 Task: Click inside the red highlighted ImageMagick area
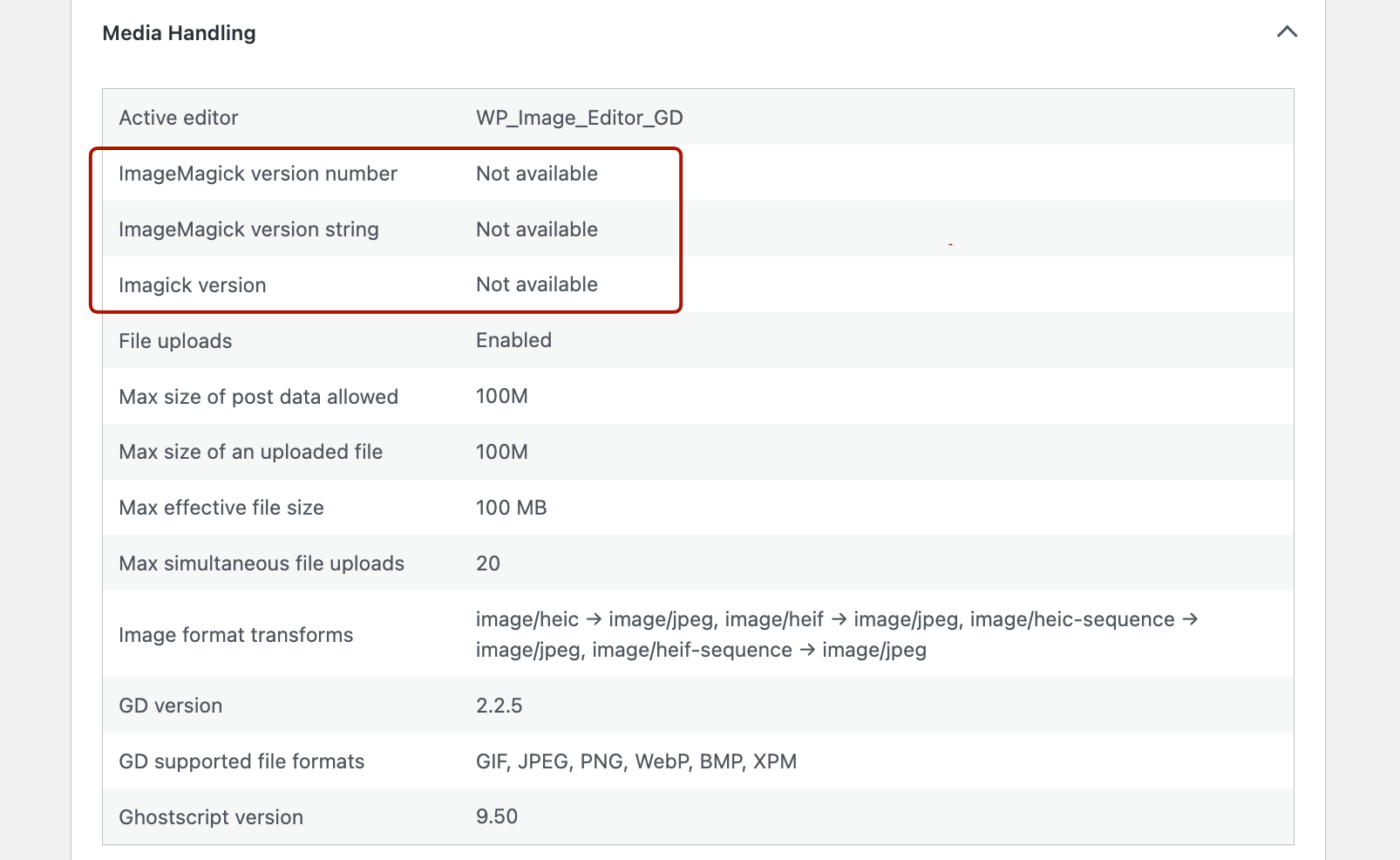(x=384, y=229)
